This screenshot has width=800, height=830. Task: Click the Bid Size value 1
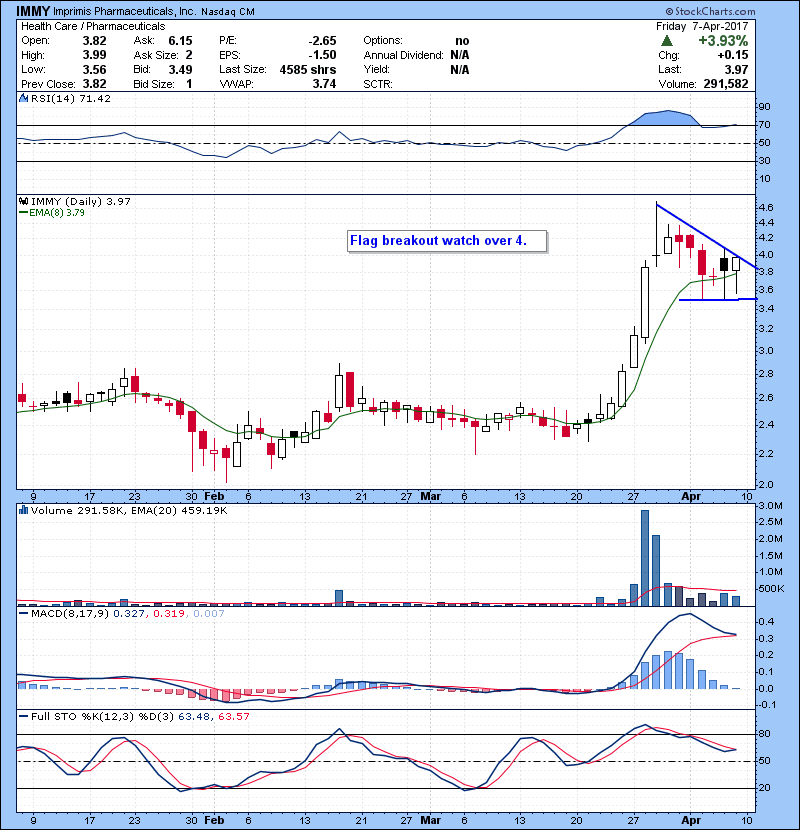coord(189,84)
